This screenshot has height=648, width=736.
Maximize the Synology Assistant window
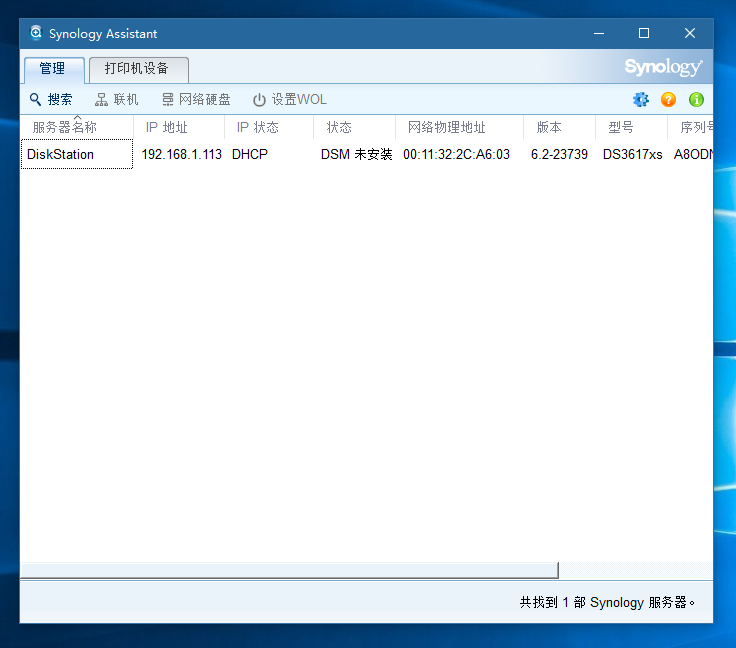click(644, 33)
